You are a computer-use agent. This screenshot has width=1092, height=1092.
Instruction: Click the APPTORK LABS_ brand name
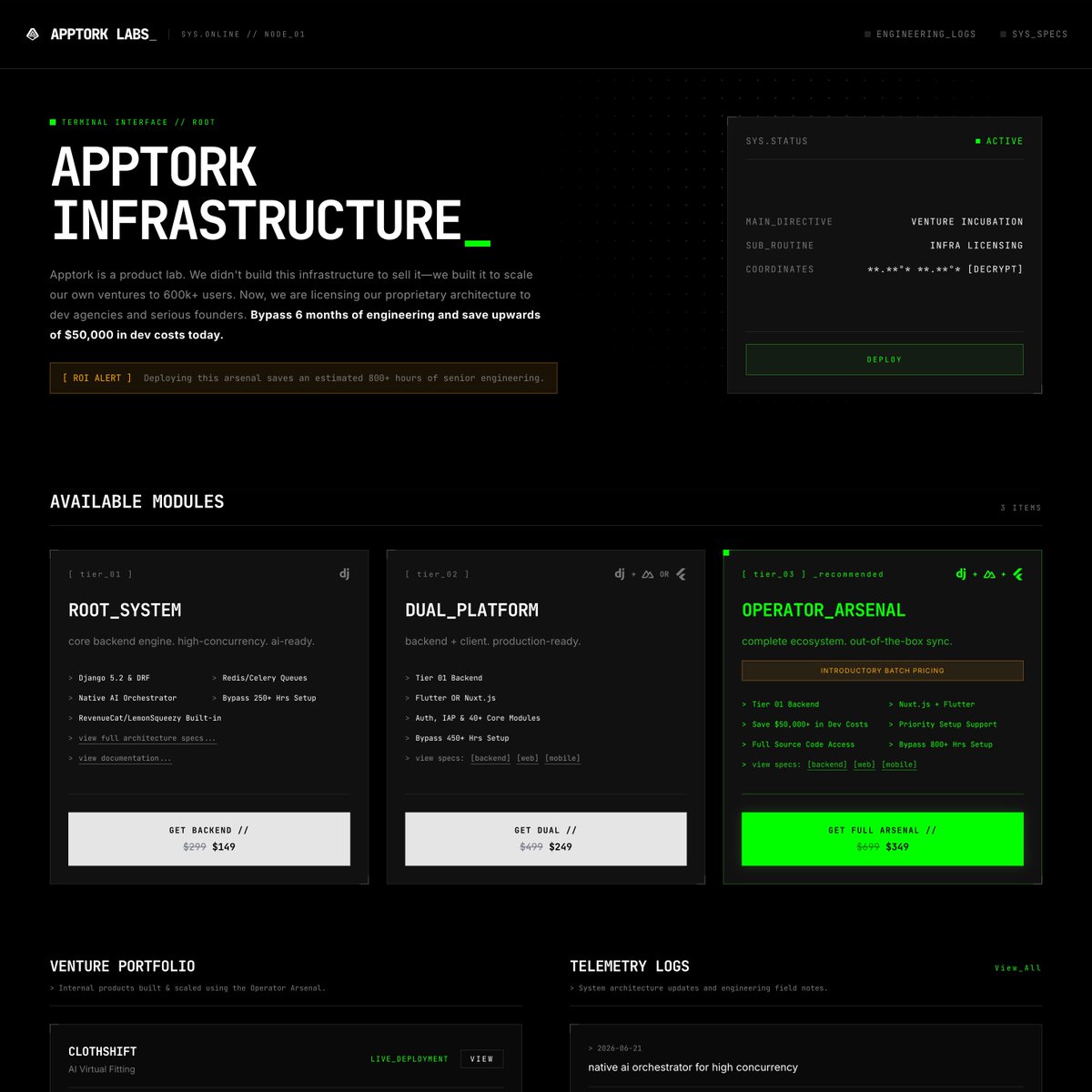point(104,35)
